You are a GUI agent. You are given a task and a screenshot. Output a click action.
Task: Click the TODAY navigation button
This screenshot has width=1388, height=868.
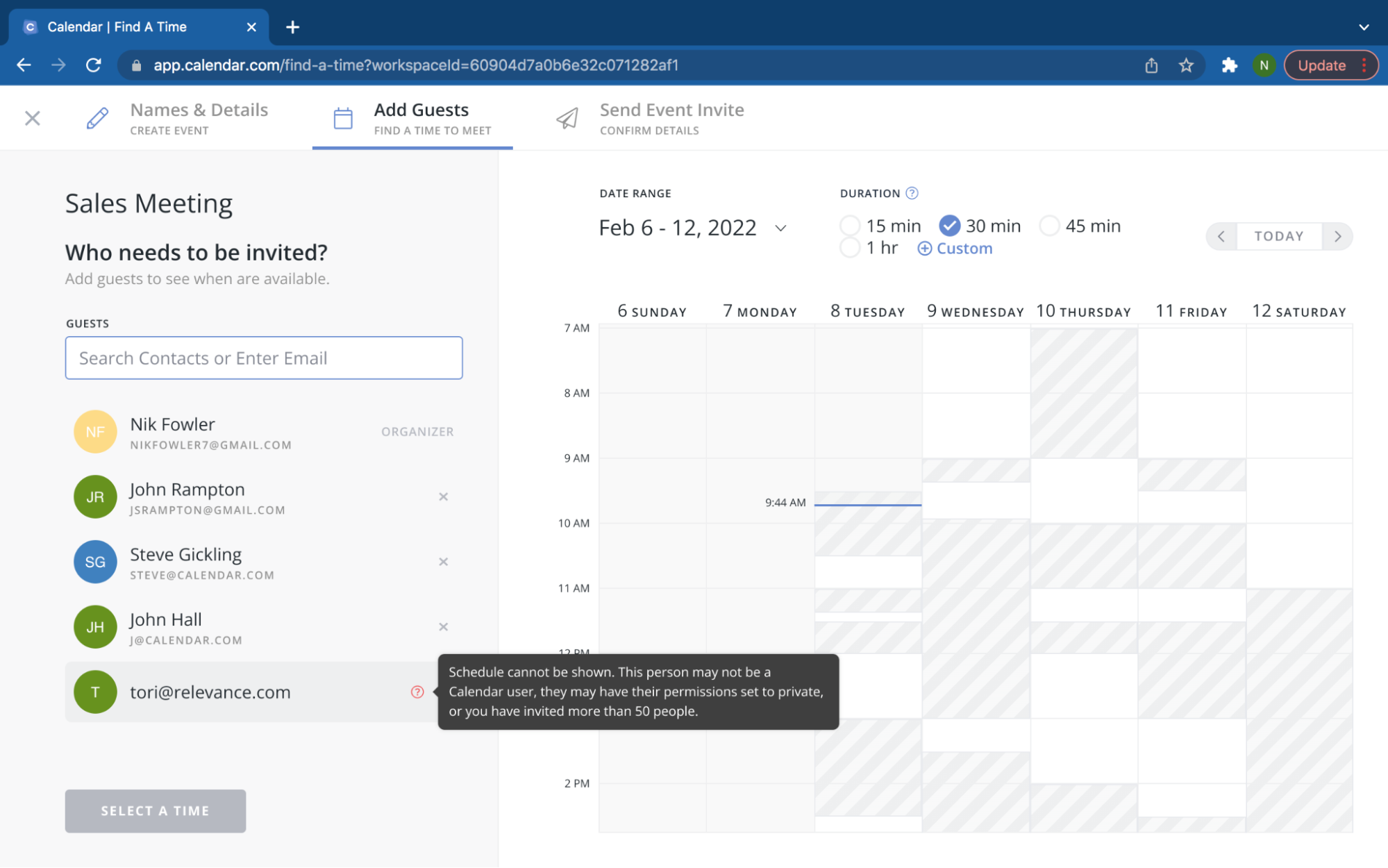(x=1280, y=237)
